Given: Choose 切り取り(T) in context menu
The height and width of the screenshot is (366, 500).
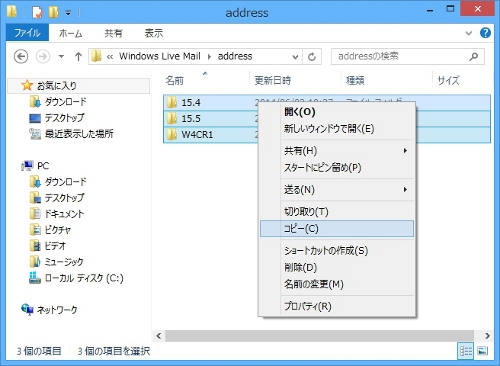Looking at the screenshot, I should (337, 212).
